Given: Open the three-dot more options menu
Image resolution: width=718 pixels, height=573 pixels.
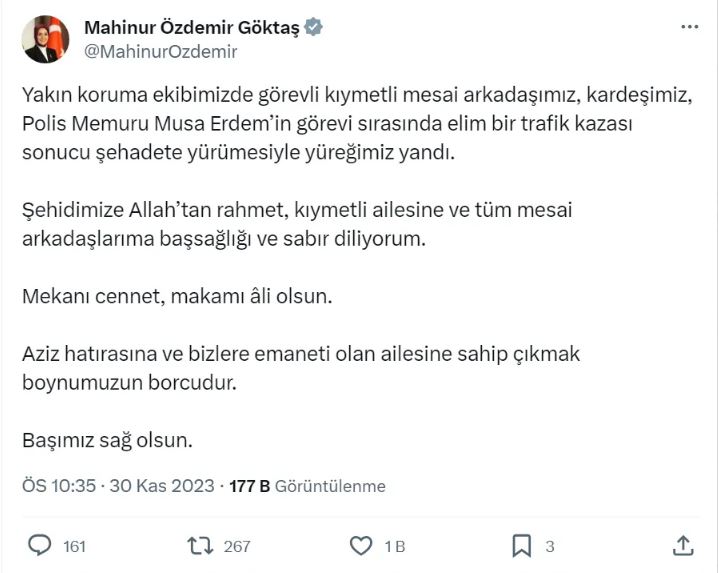Looking at the screenshot, I should [688, 27].
